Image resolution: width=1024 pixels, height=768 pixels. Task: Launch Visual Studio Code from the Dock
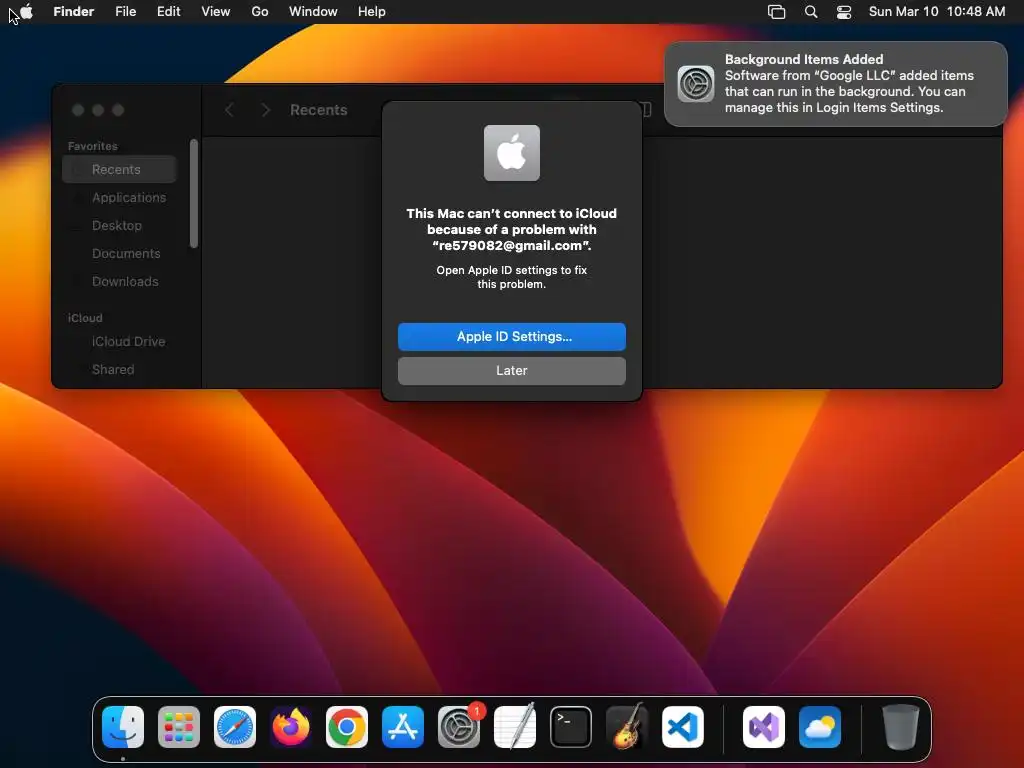683,727
